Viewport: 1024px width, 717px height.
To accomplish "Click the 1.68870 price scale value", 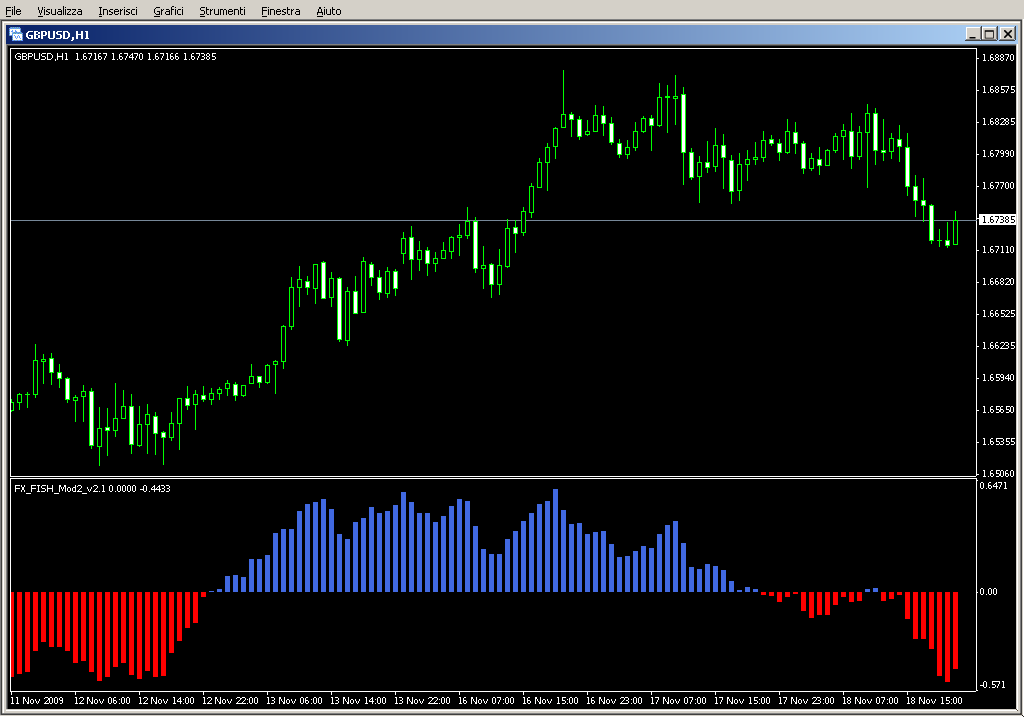I will 999,57.
